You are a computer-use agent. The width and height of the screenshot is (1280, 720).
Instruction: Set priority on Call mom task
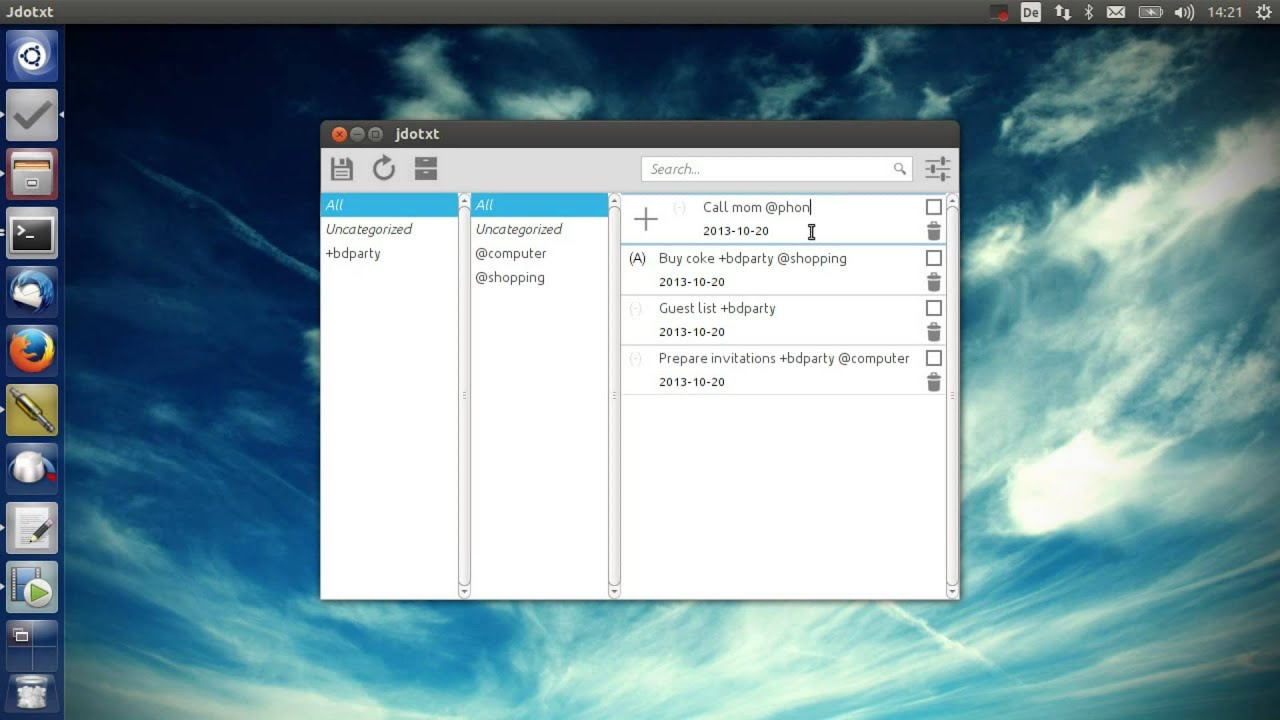(x=680, y=207)
